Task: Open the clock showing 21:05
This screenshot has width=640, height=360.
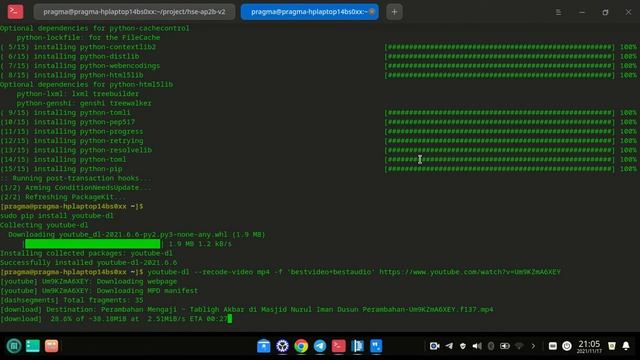Action: coord(589,346)
